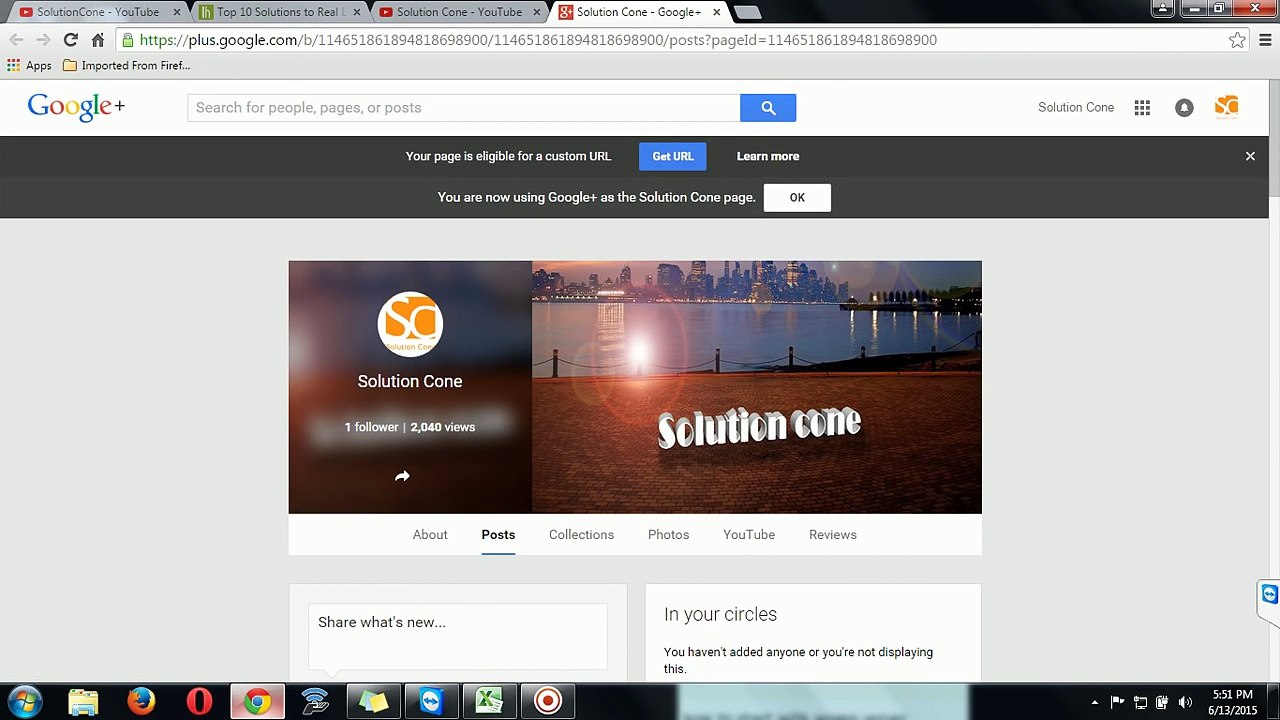
Task: Click the browser address bar URL
Action: (x=538, y=40)
